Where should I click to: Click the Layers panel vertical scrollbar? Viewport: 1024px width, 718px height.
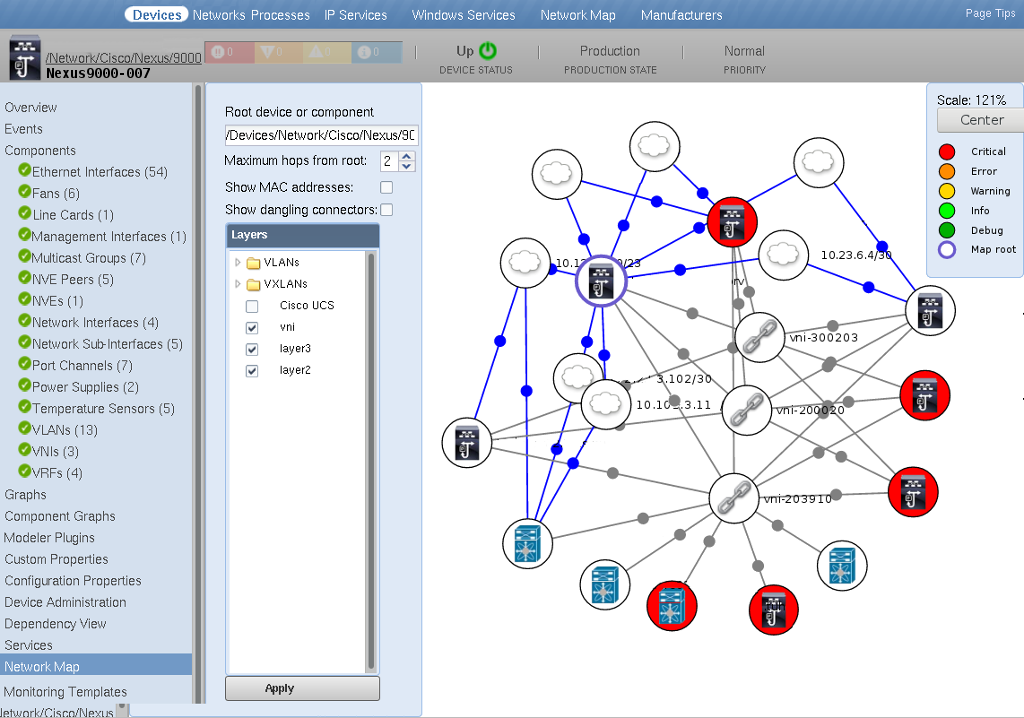click(372, 461)
